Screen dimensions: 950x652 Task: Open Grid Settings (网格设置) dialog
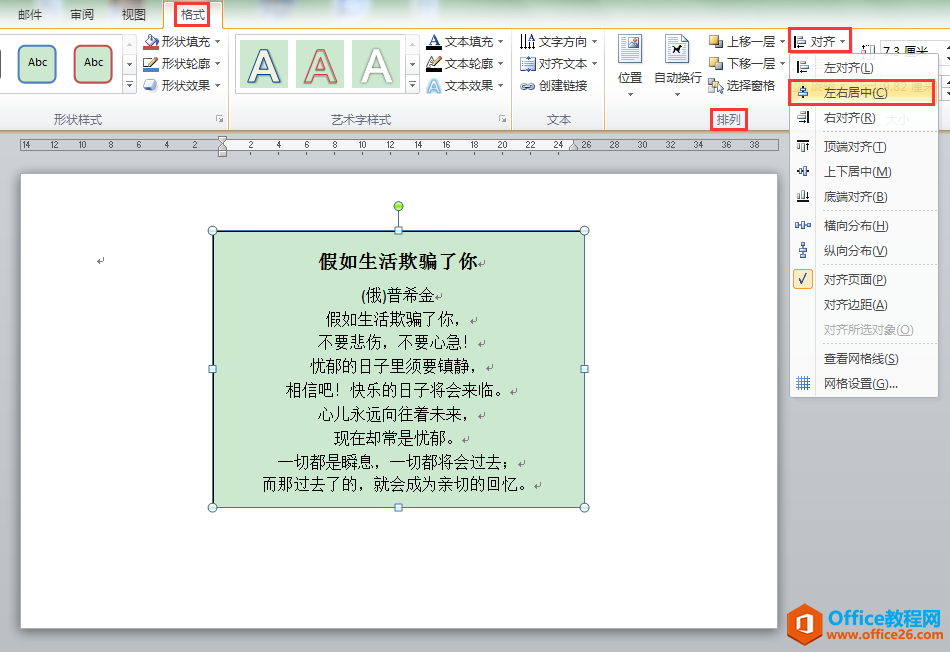pos(860,384)
